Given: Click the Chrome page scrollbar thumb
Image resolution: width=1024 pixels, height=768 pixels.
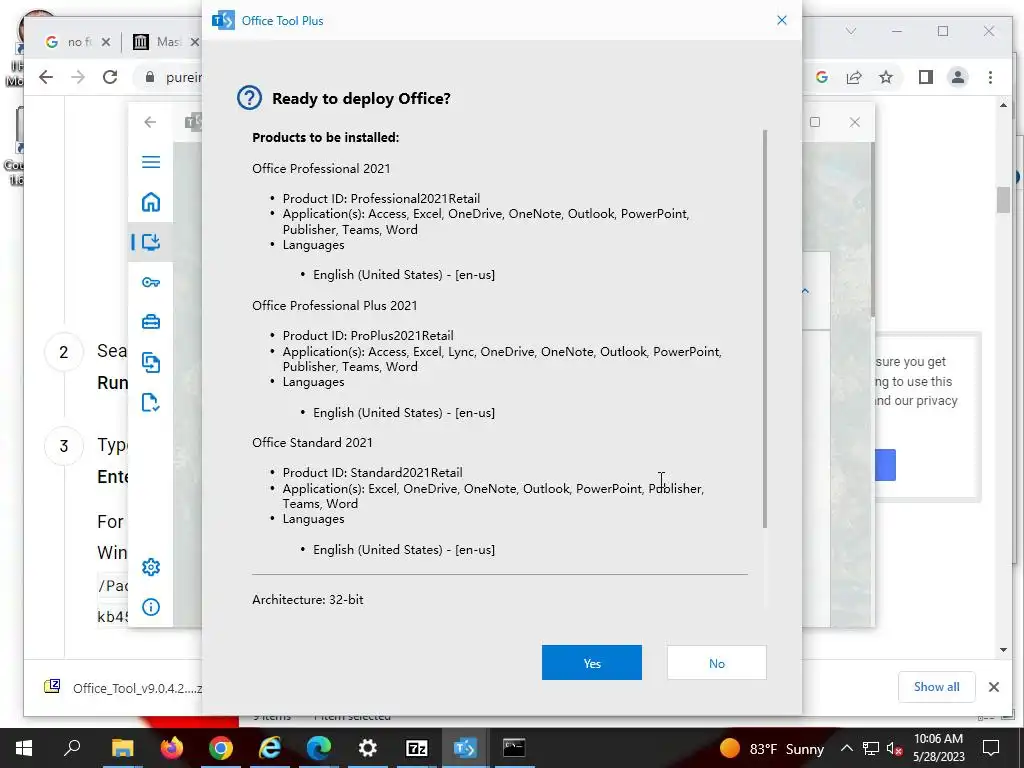Looking at the screenshot, I should tap(1004, 199).
